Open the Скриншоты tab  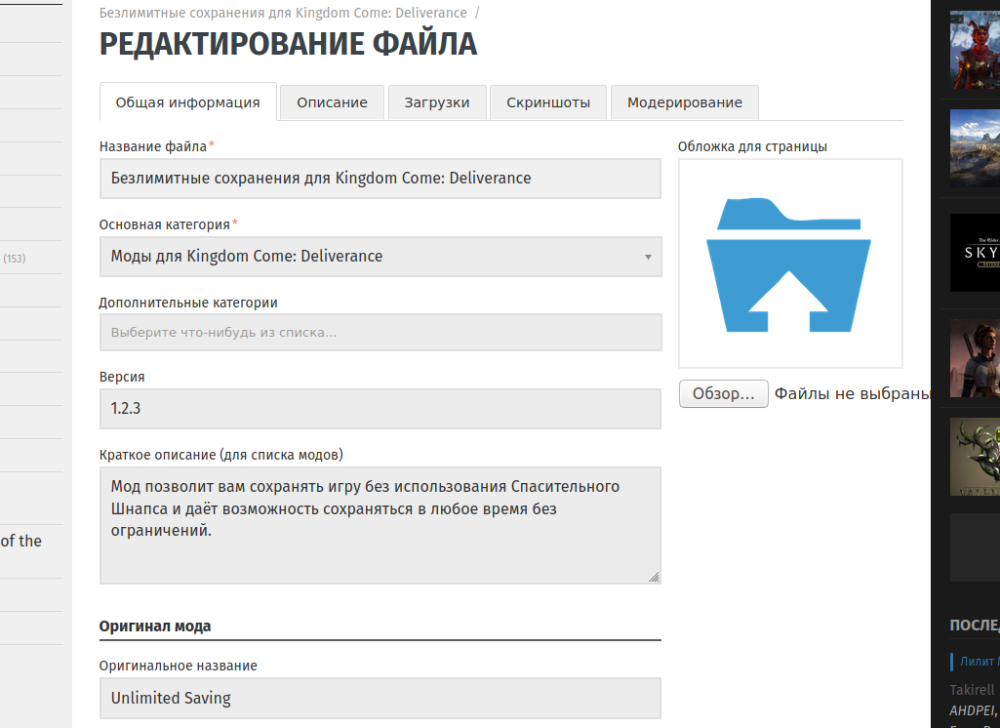click(x=548, y=102)
